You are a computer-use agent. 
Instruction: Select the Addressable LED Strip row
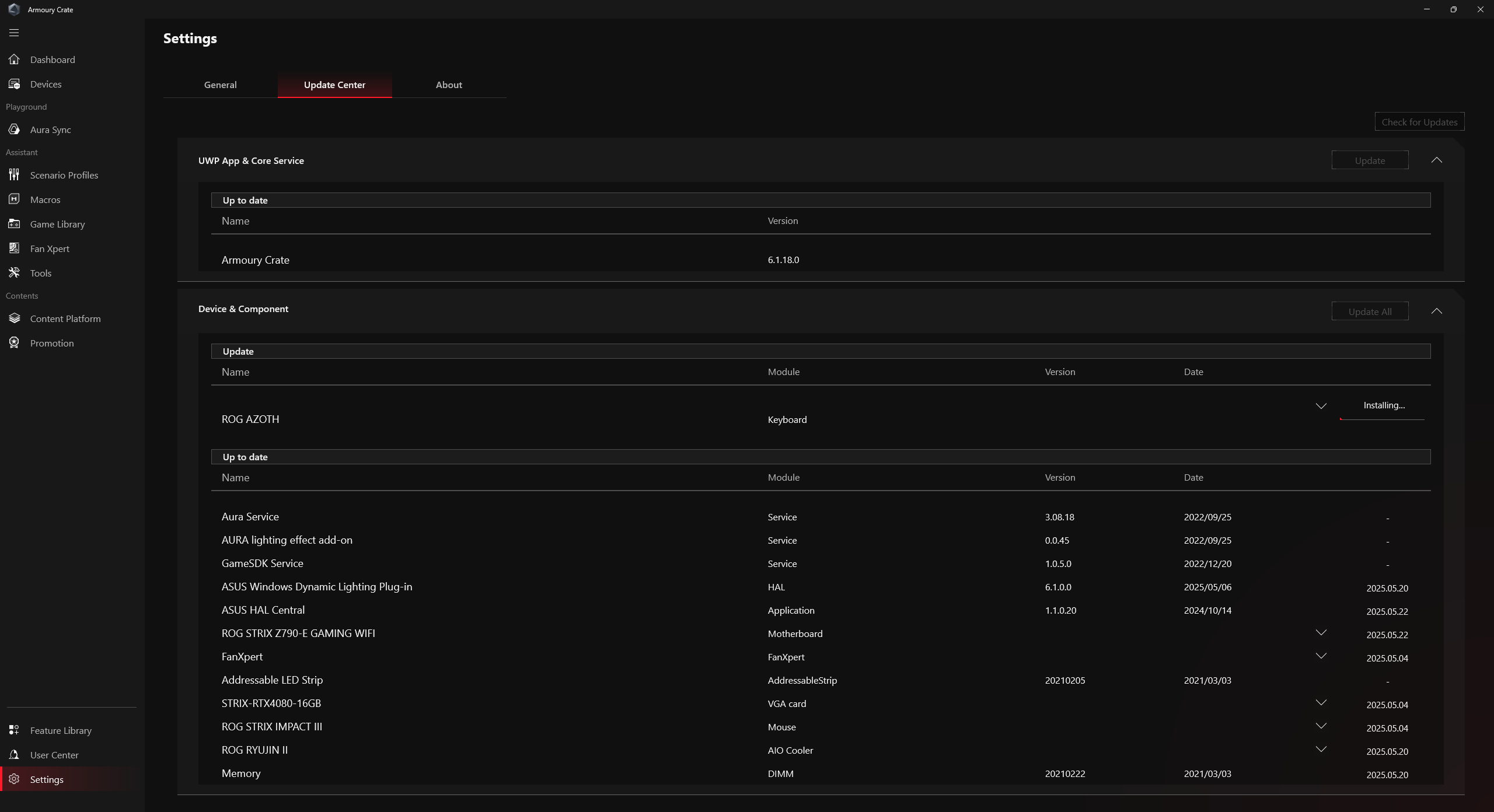(821, 680)
